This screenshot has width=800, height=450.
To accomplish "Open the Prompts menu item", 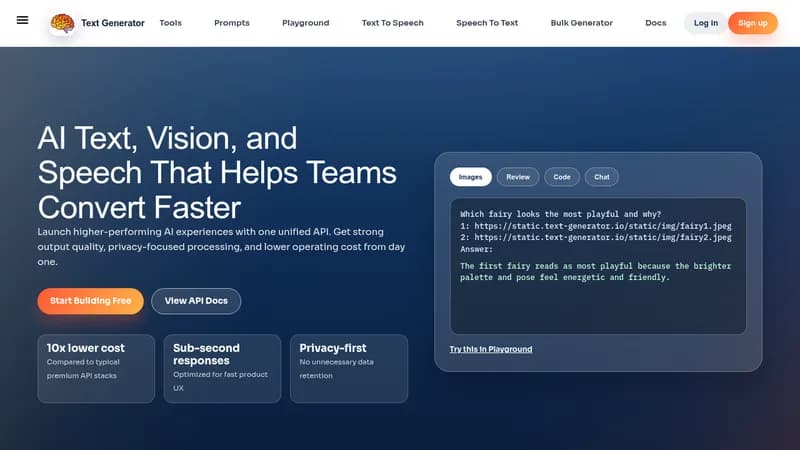I will (232, 23).
